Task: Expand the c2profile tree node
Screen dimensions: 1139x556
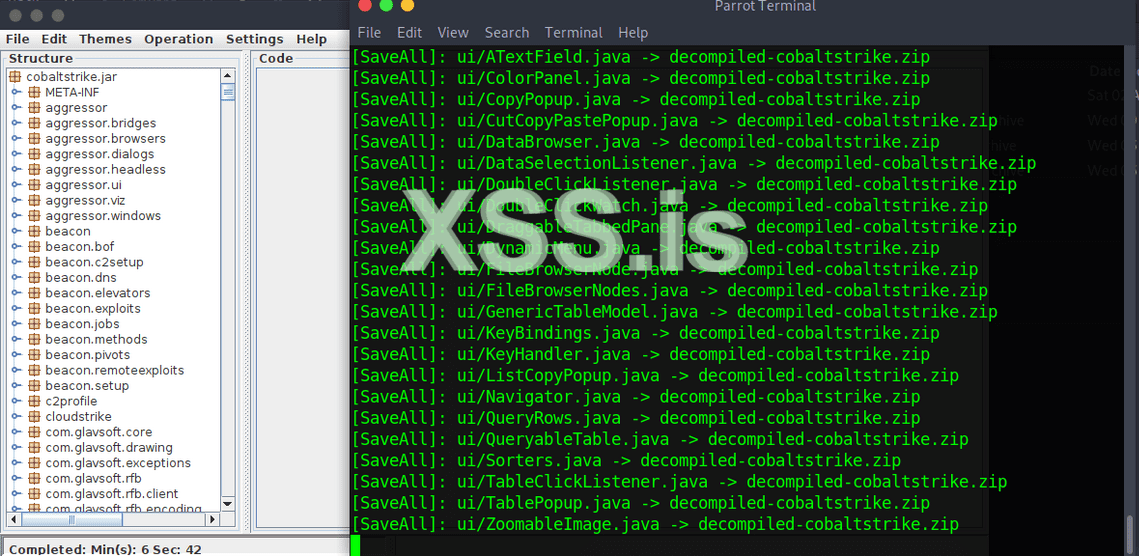Action: (15, 401)
